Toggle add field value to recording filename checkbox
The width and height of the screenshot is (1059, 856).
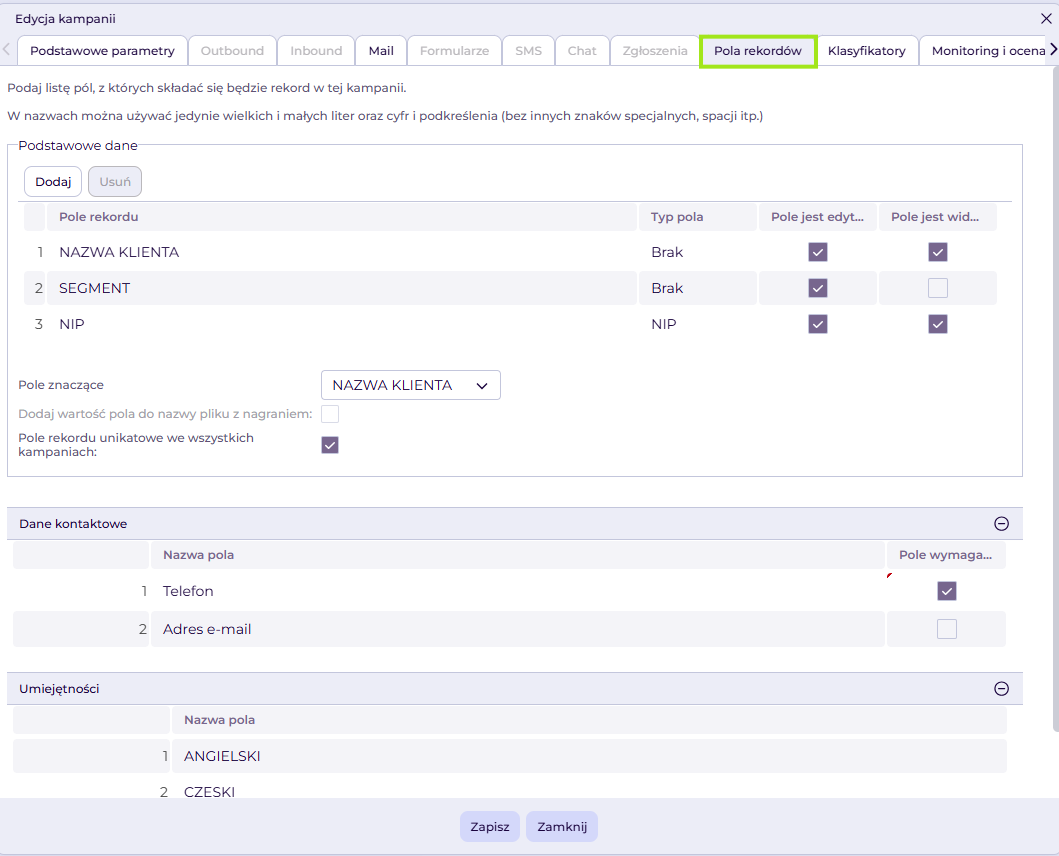(x=330, y=413)
